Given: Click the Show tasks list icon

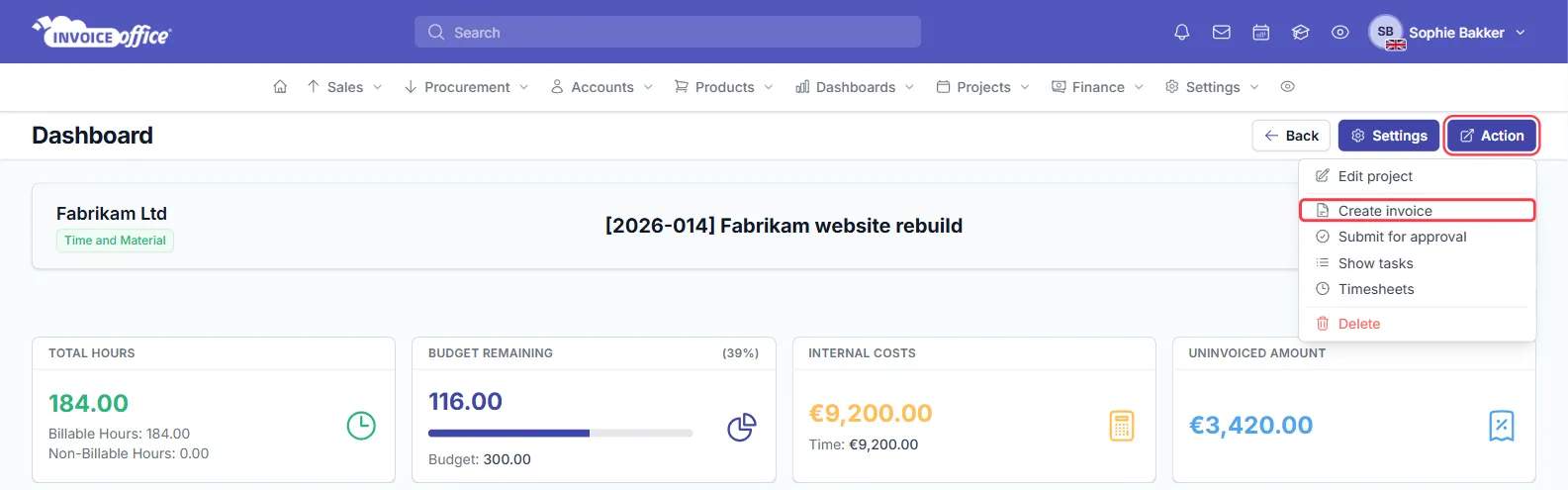Looking at the screenshot, I should [x=1323, y=263].
